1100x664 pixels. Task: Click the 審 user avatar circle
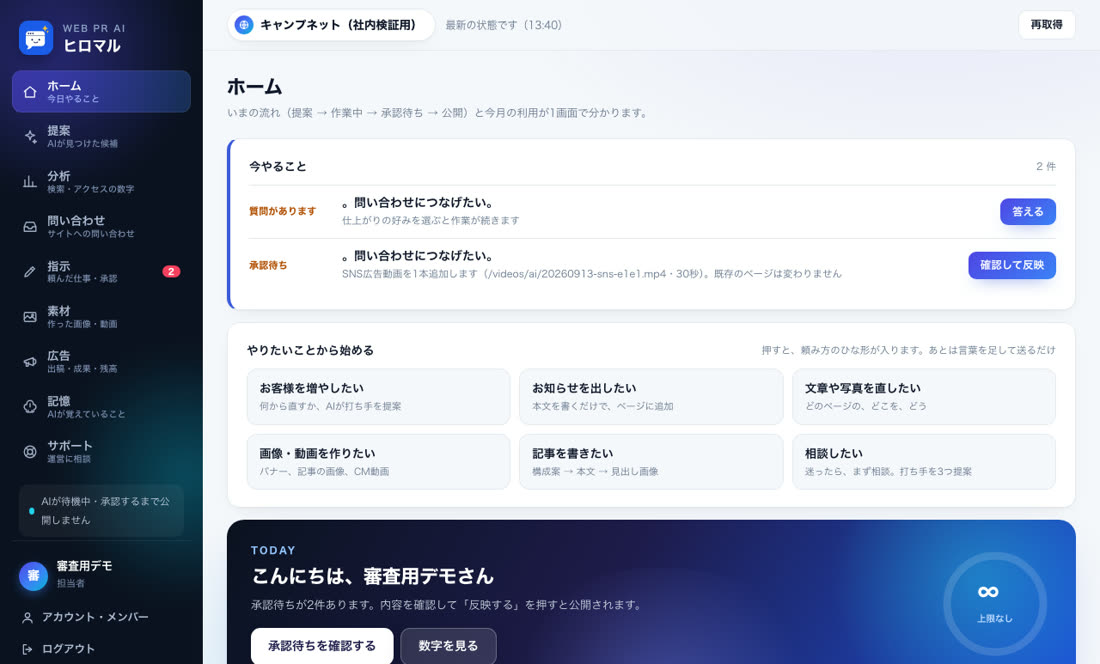(x=33, y=576)
